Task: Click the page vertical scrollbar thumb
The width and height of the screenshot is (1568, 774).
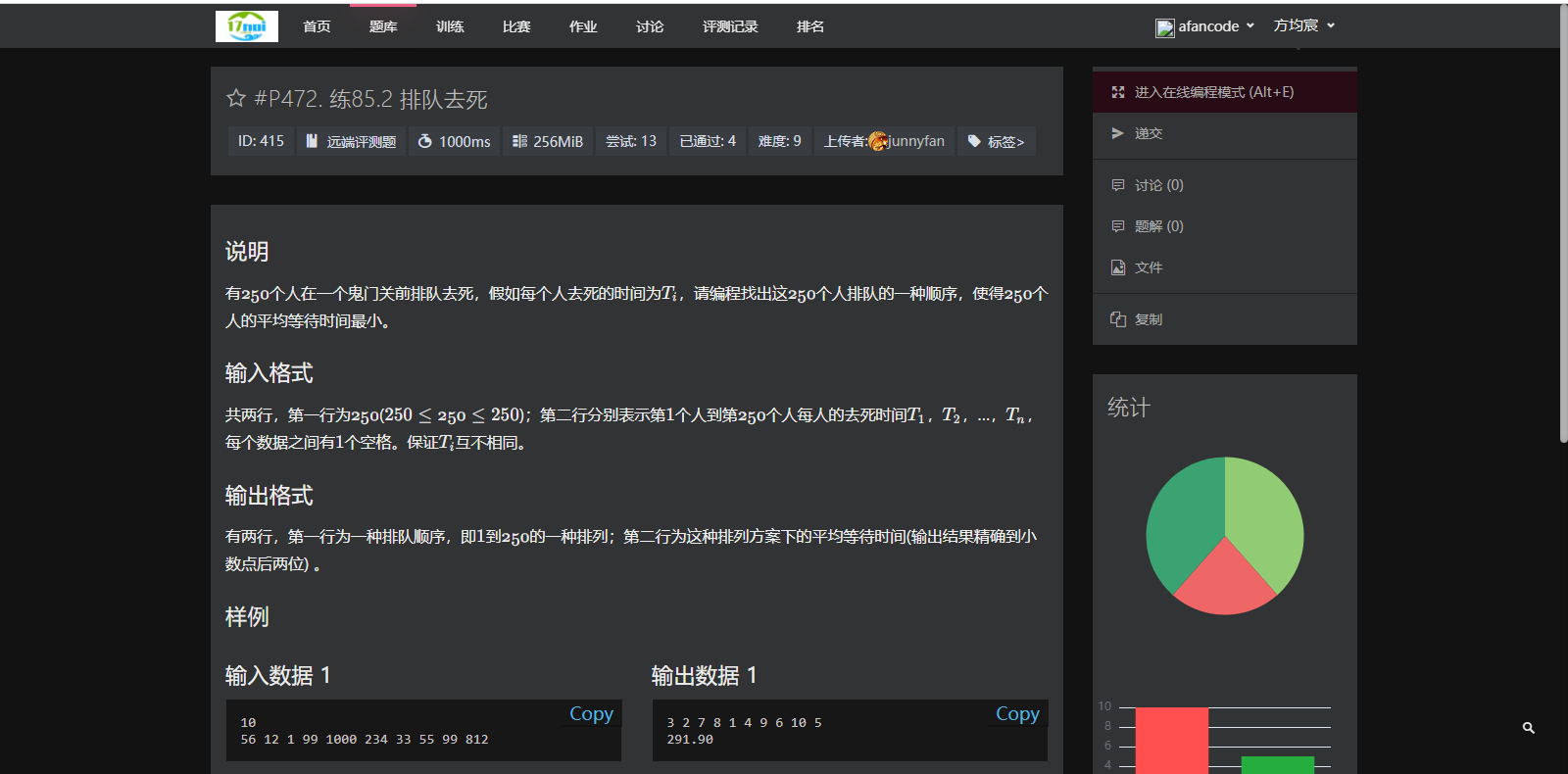Action: click(1563, 223)
